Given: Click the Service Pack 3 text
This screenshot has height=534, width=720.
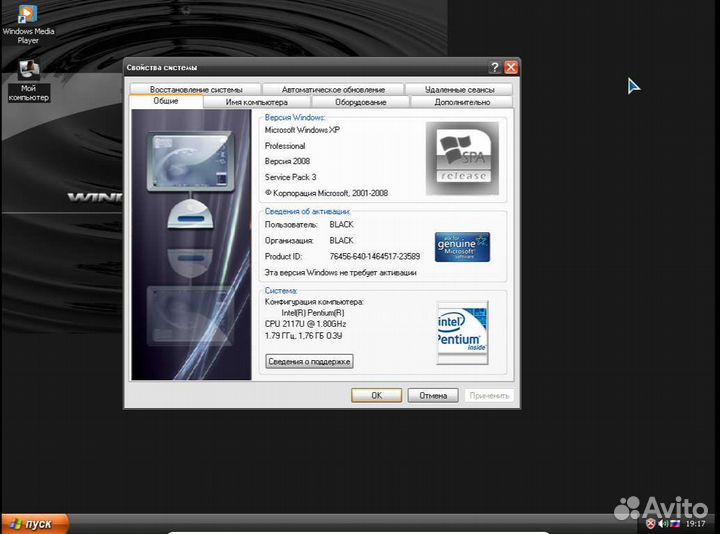Looking at the screenshot, I should [290, 177].
